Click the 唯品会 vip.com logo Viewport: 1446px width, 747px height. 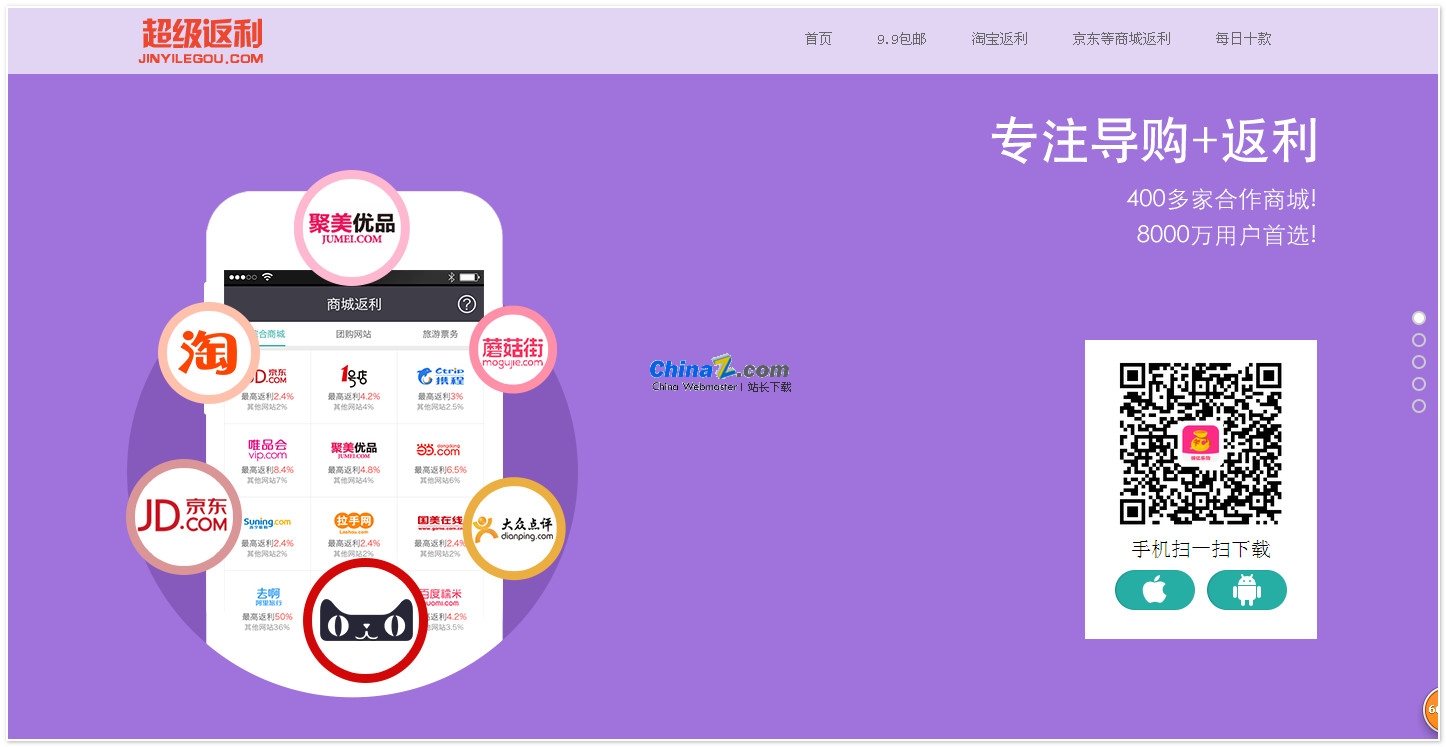pos(268,449)
